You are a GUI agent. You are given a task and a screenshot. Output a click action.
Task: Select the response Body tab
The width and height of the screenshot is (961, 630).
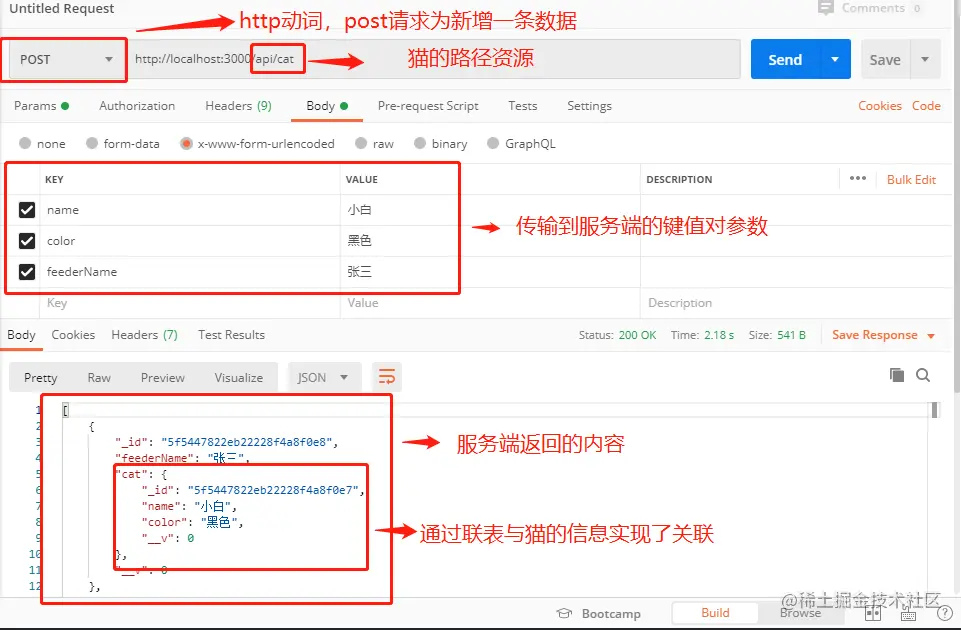click(x=21, y=335)
